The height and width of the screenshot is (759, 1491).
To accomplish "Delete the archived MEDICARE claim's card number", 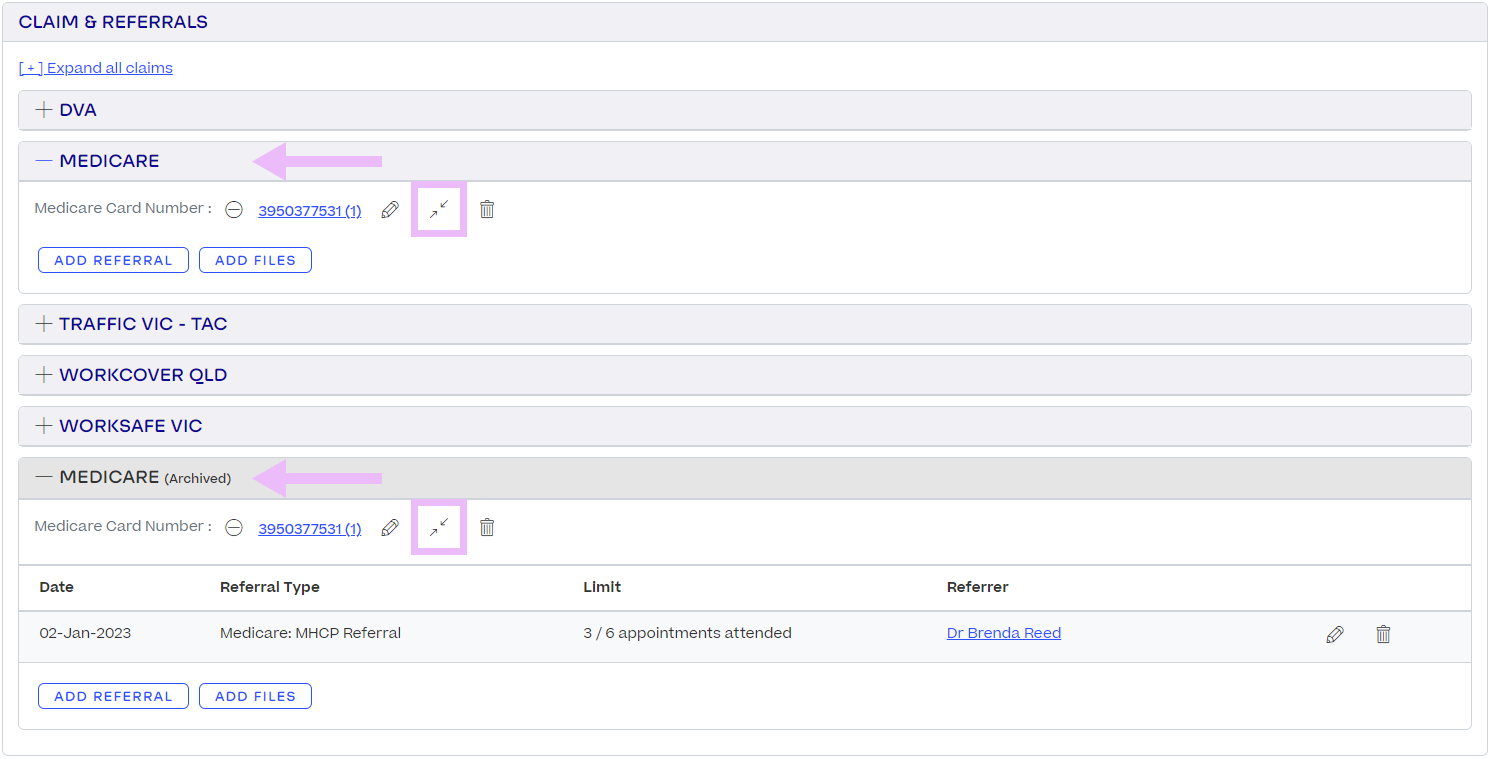I will coord(487,527).
